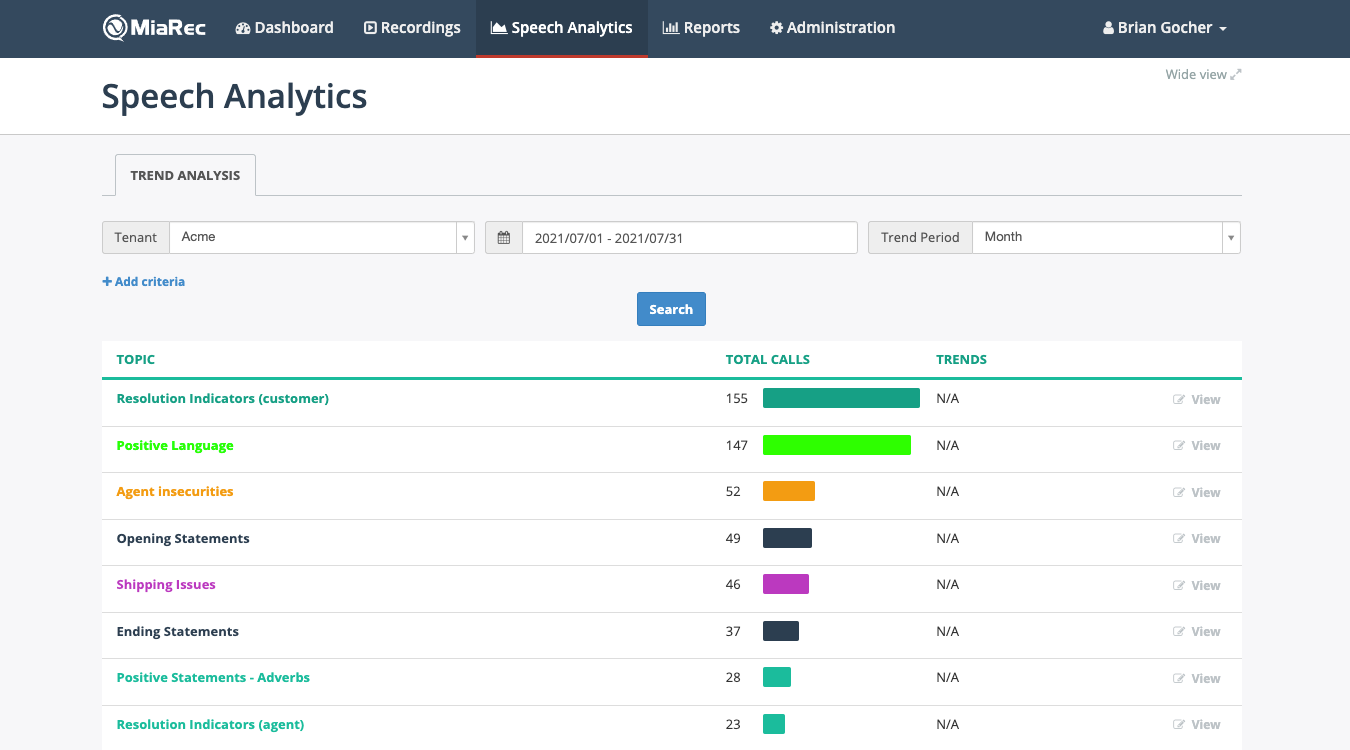Click the date range input field

[690, 238]
